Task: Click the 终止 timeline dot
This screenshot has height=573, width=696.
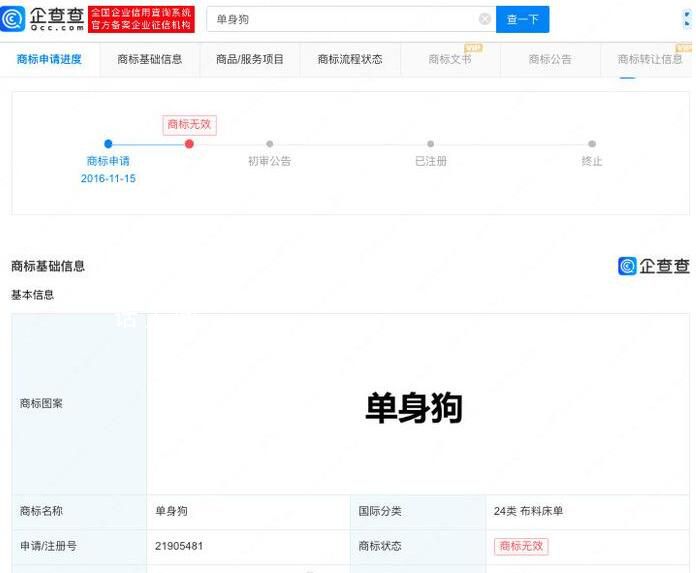Action: [x=592, y=144]
